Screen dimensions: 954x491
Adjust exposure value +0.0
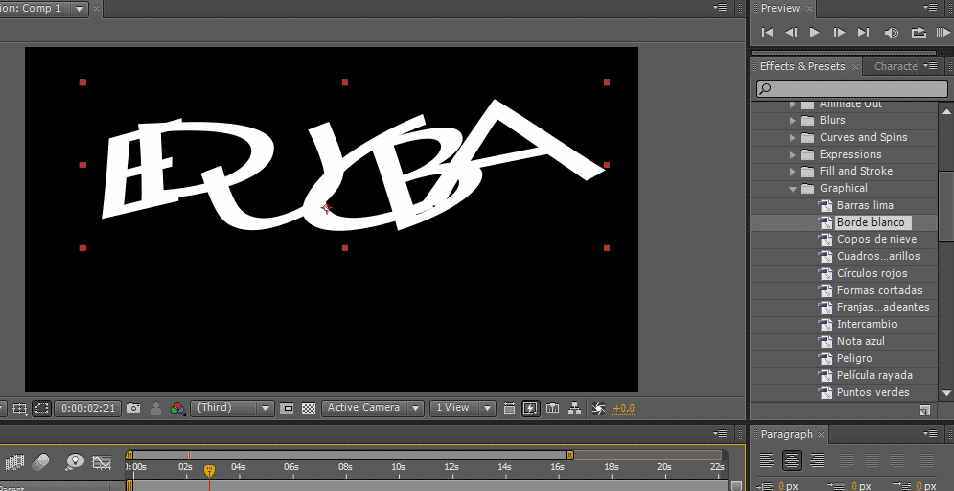click(x=624, y=408)
